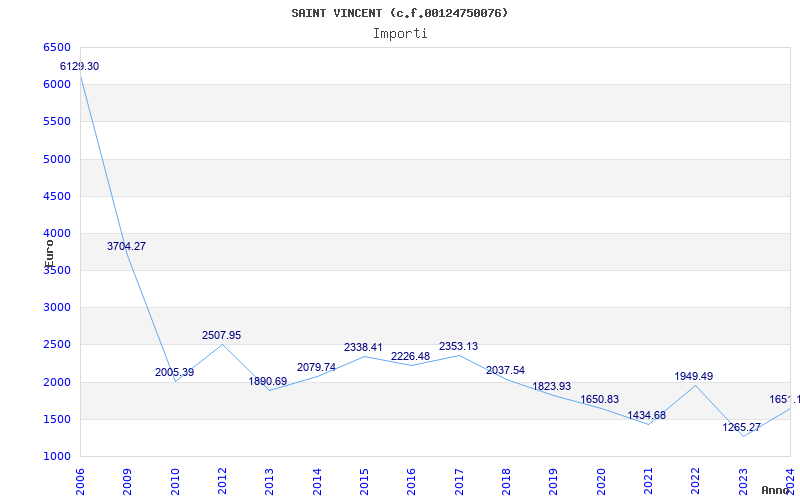Click the 2021 year axis label
This screenshot has height=500, width=800.
coord(648,482)
